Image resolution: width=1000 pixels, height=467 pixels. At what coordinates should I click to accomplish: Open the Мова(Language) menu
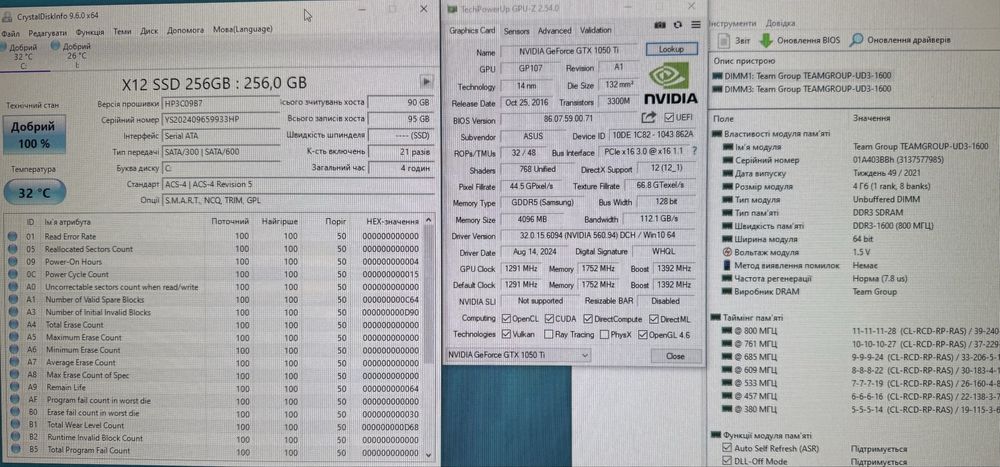point(242,29)
